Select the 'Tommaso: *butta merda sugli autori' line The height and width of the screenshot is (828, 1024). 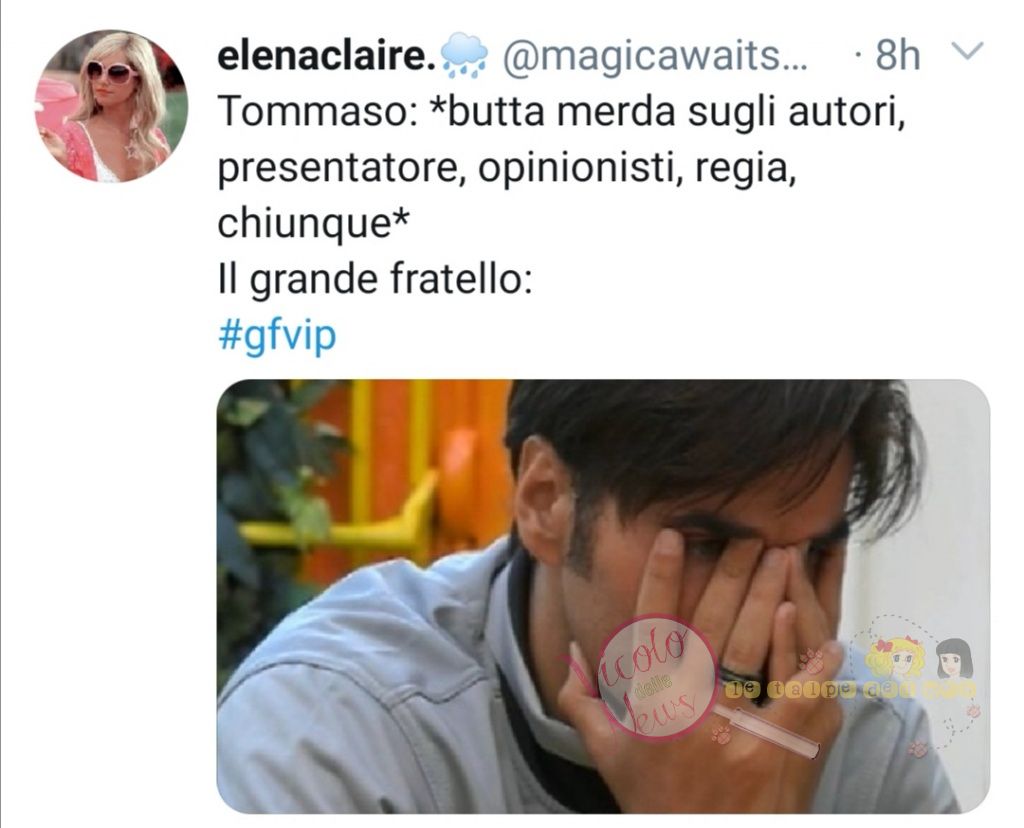point(562,112)
